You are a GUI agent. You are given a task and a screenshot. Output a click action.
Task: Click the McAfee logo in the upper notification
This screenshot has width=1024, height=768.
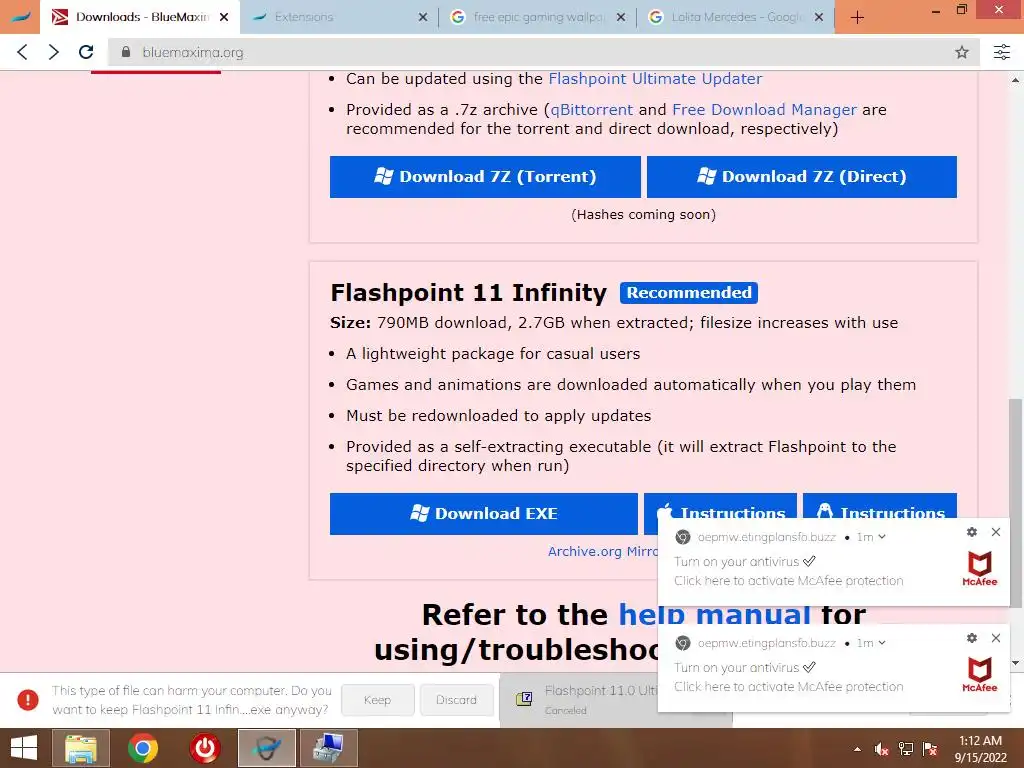[x=980, y=569]
